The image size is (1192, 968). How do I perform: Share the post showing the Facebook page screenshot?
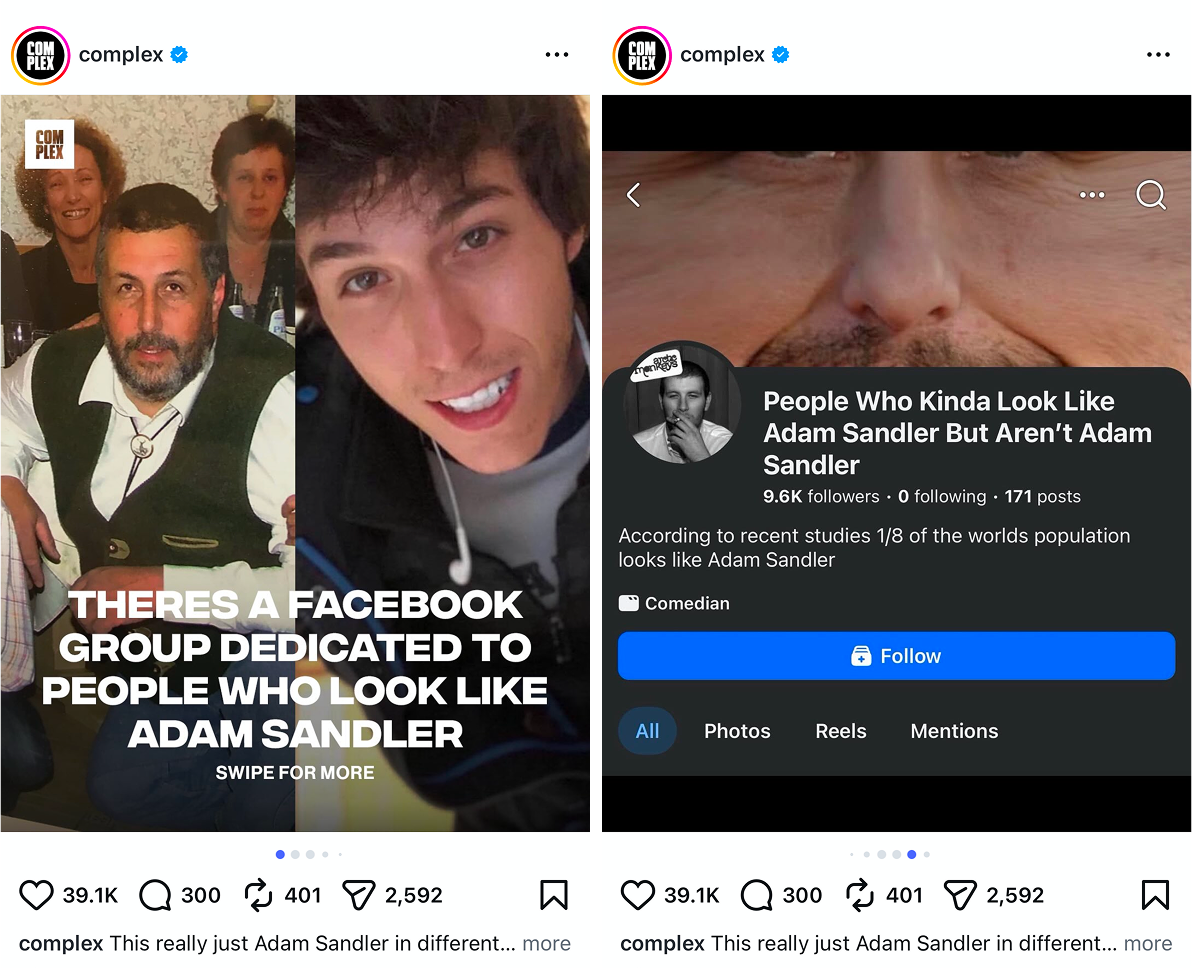click(x=960, y=895)
